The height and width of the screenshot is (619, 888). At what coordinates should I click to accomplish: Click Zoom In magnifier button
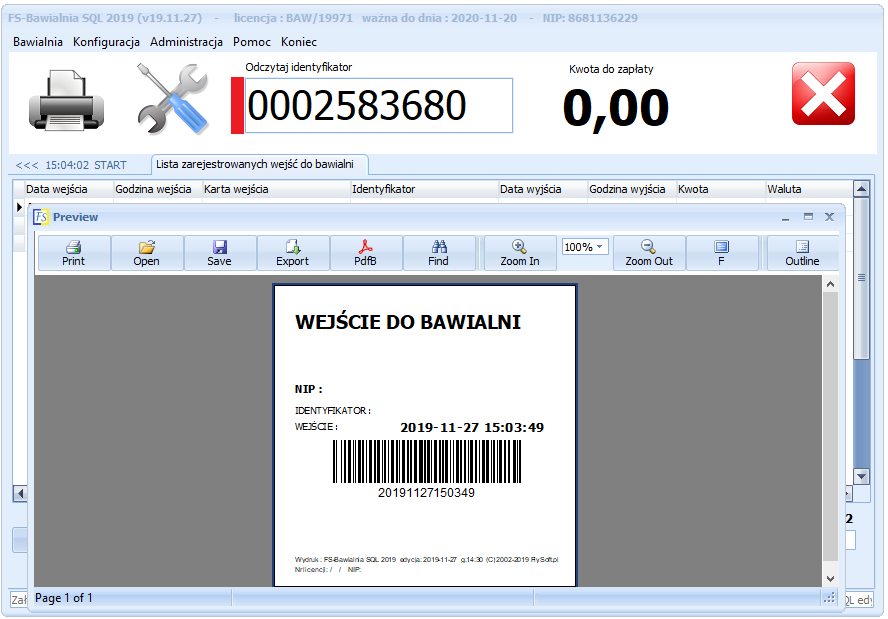(520, 253)
